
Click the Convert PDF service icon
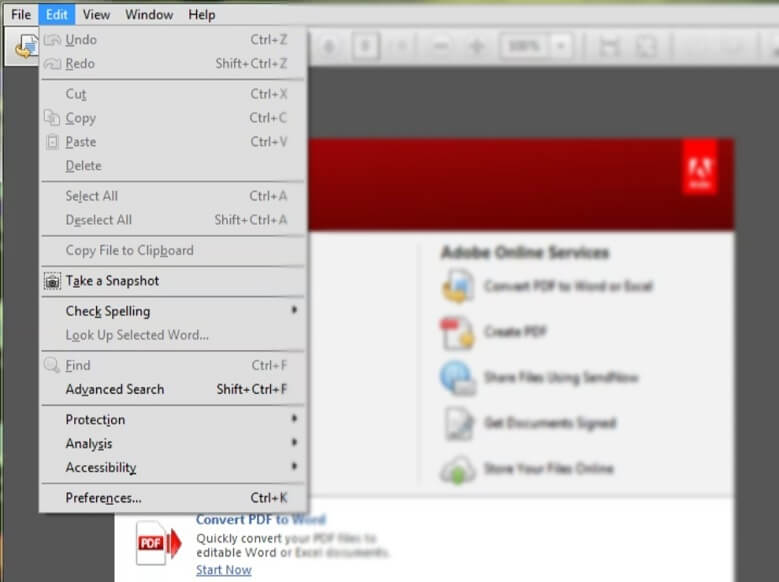(x=457, y=286)
